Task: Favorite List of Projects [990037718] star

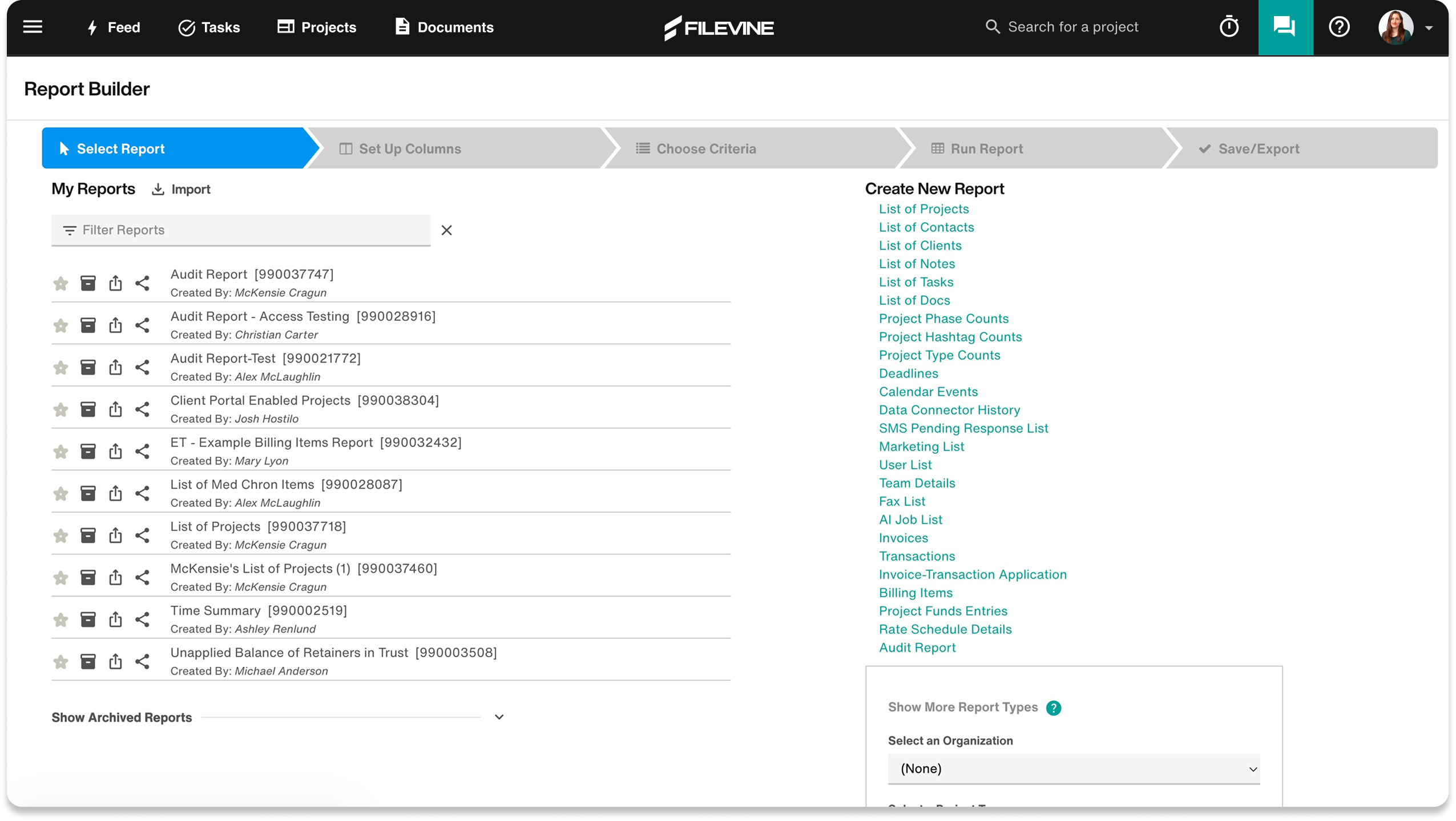Action: 61,536
